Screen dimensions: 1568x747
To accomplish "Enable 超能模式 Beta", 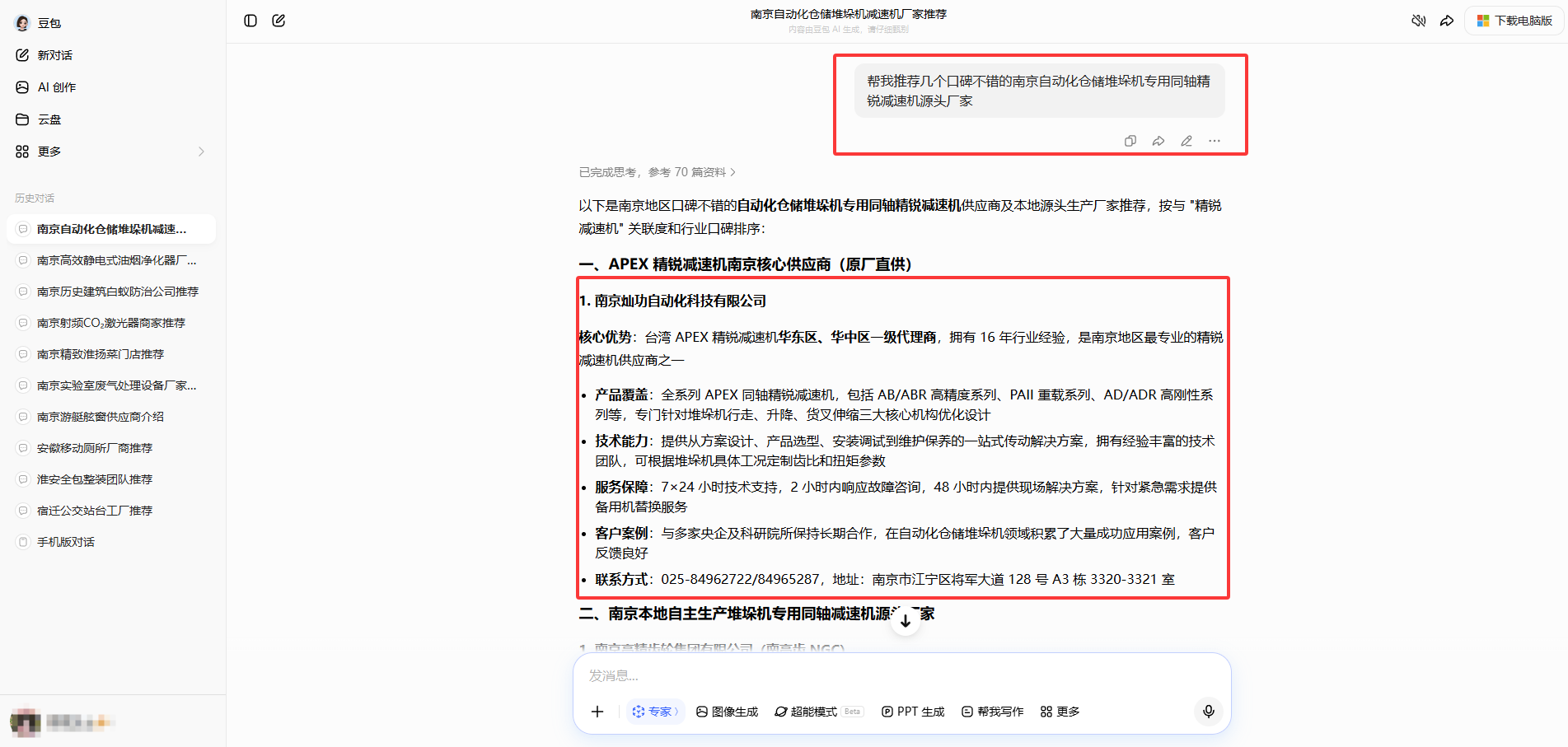I will click(x=819, y=712).
